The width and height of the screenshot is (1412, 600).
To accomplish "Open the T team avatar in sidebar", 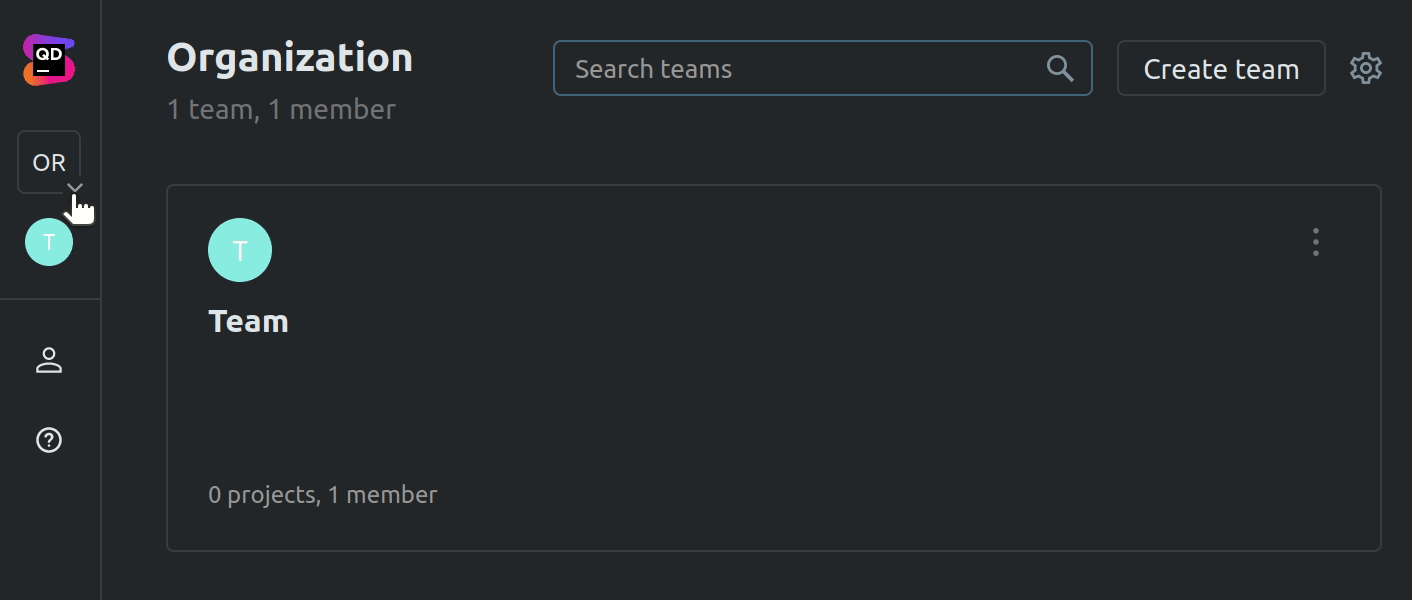I will pyautogui.click(x=49, y=242).
